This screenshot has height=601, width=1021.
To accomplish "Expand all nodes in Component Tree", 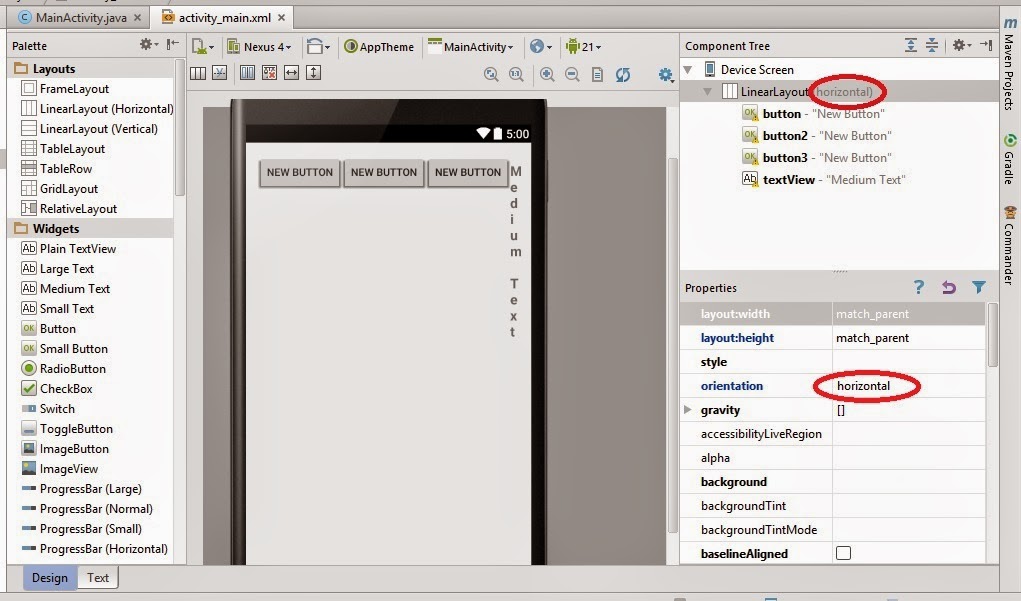I will (910, 45).
